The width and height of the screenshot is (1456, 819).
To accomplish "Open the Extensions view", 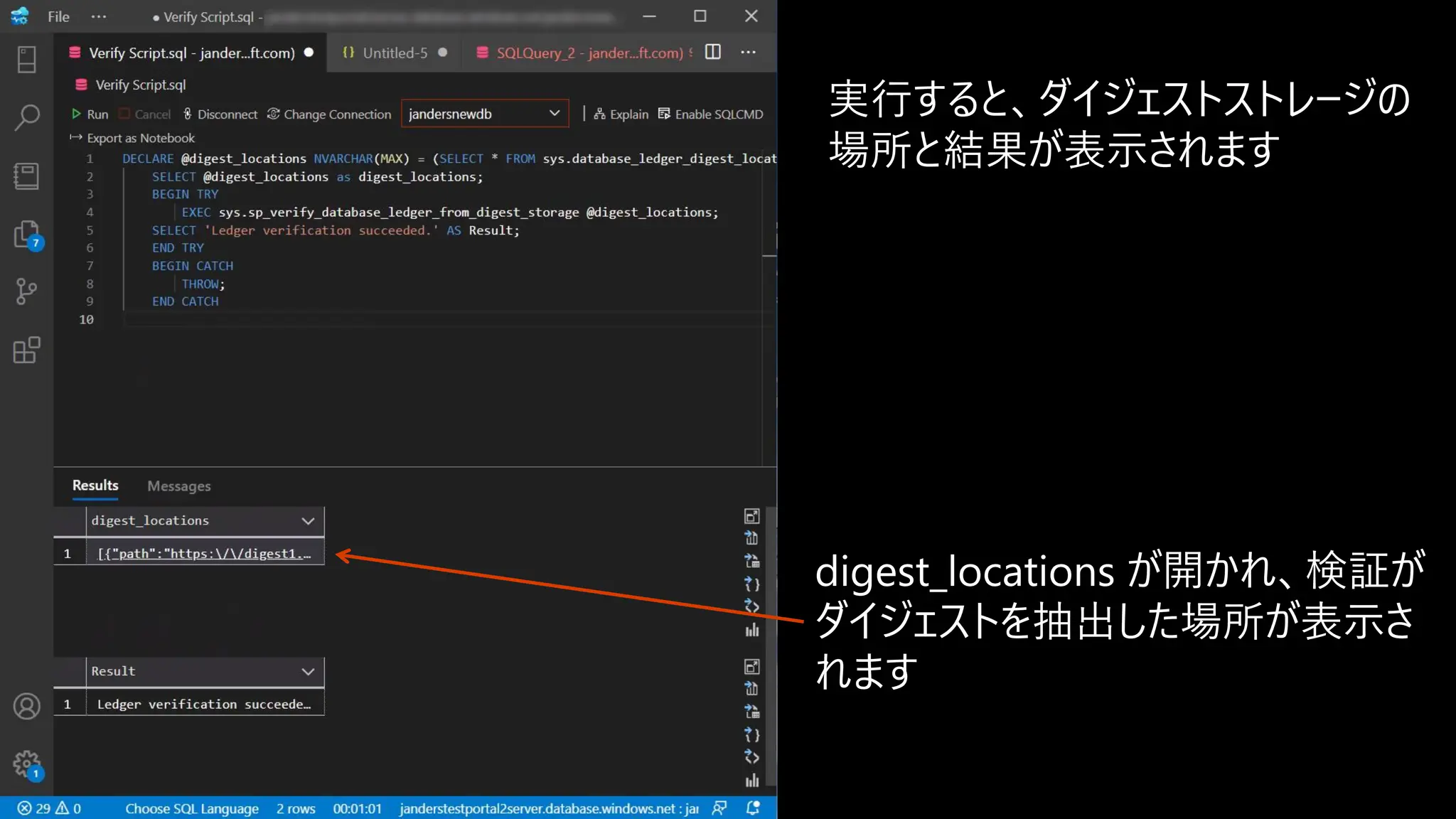I will (x=26, y=350).
